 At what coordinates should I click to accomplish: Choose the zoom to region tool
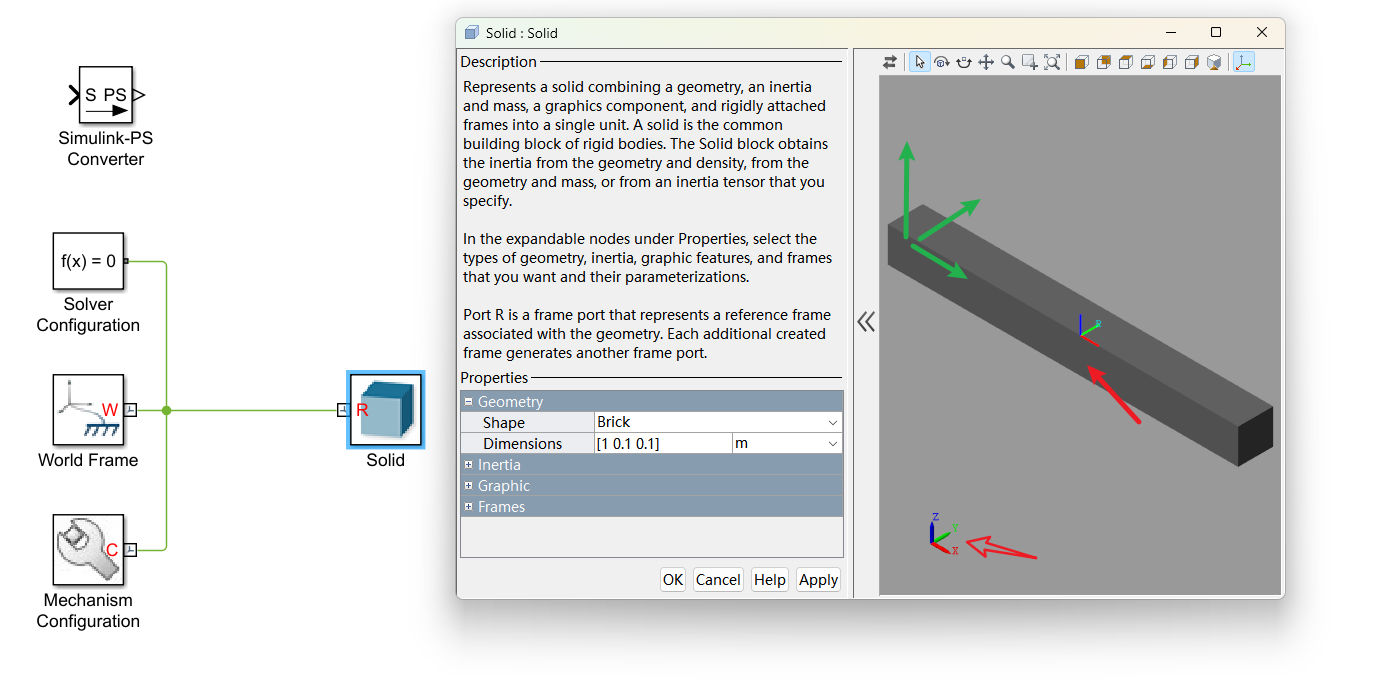[1030, 62]
